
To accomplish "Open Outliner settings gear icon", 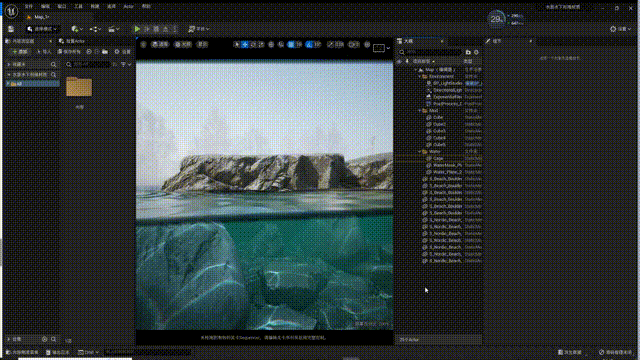I will pos(476,52).
